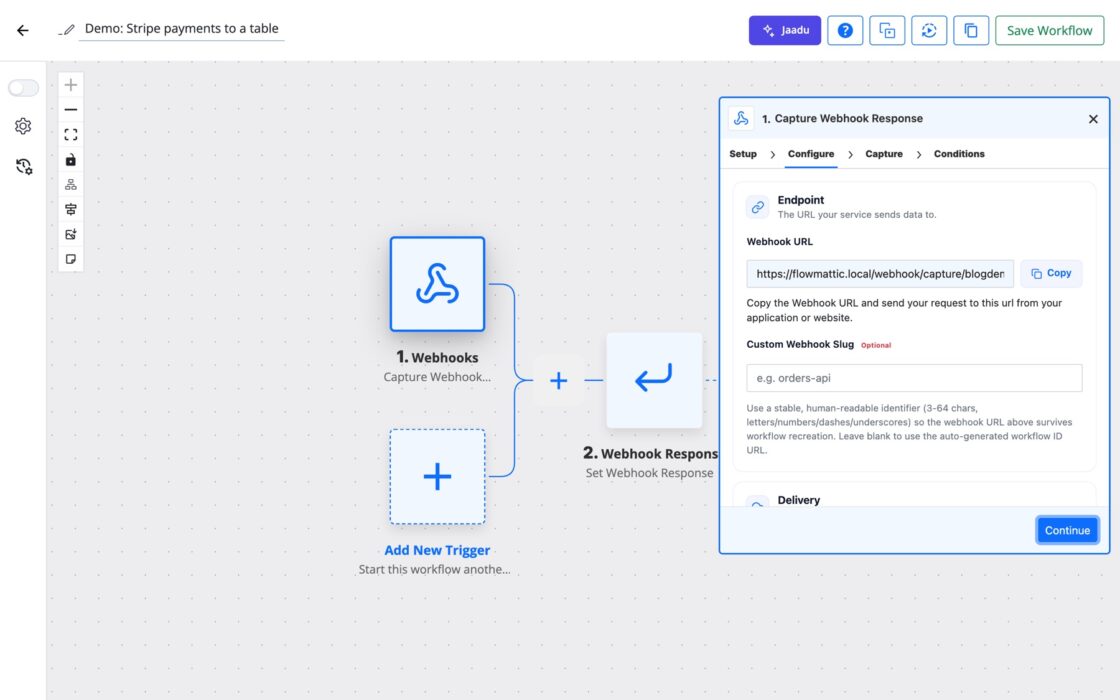The image size is (1120, 700).
Task: Click the hierarchy layout icon
Action: click(71, 184)
